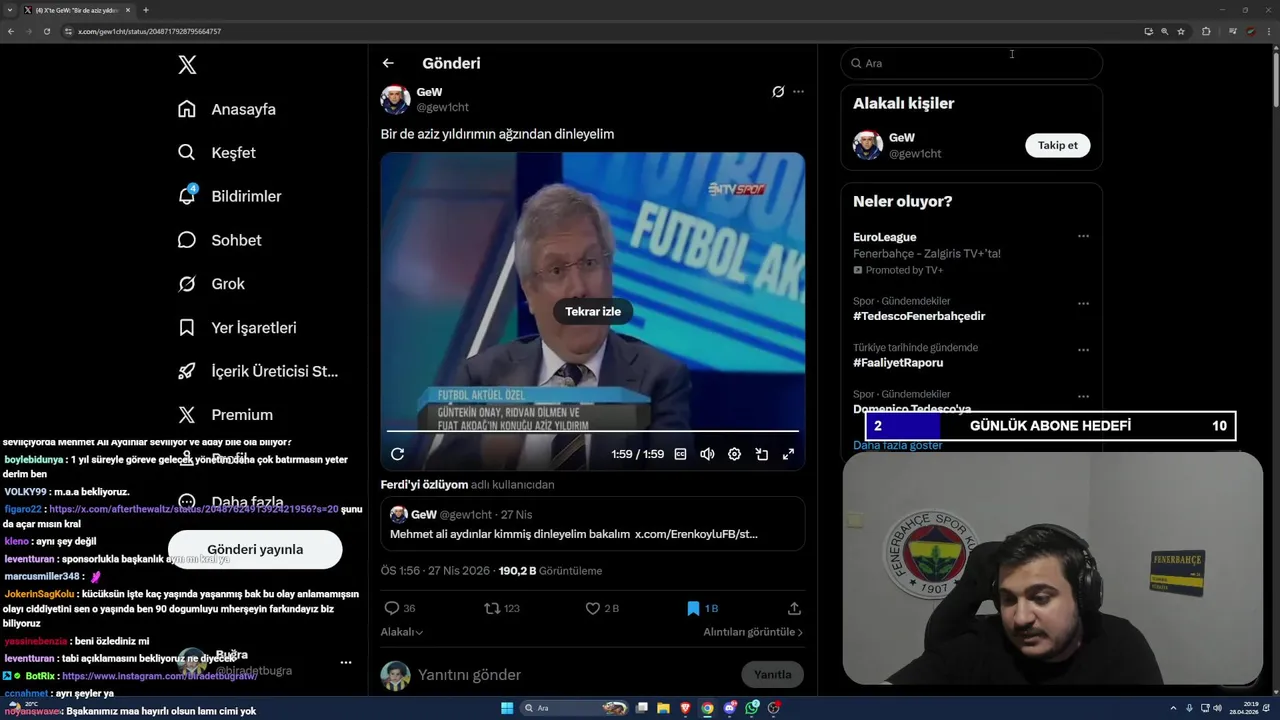Image resolution: width=1280 pixels, height=720 pixels.
Task: Click the replay icon in video controls
Action: [x=397, y=454]
